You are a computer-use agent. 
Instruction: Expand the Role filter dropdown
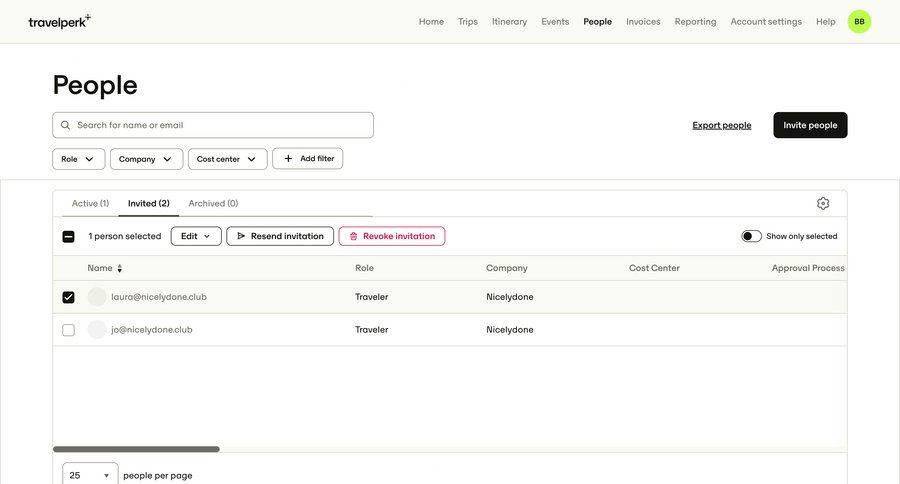pyautogui.click(x=78, y=159)
